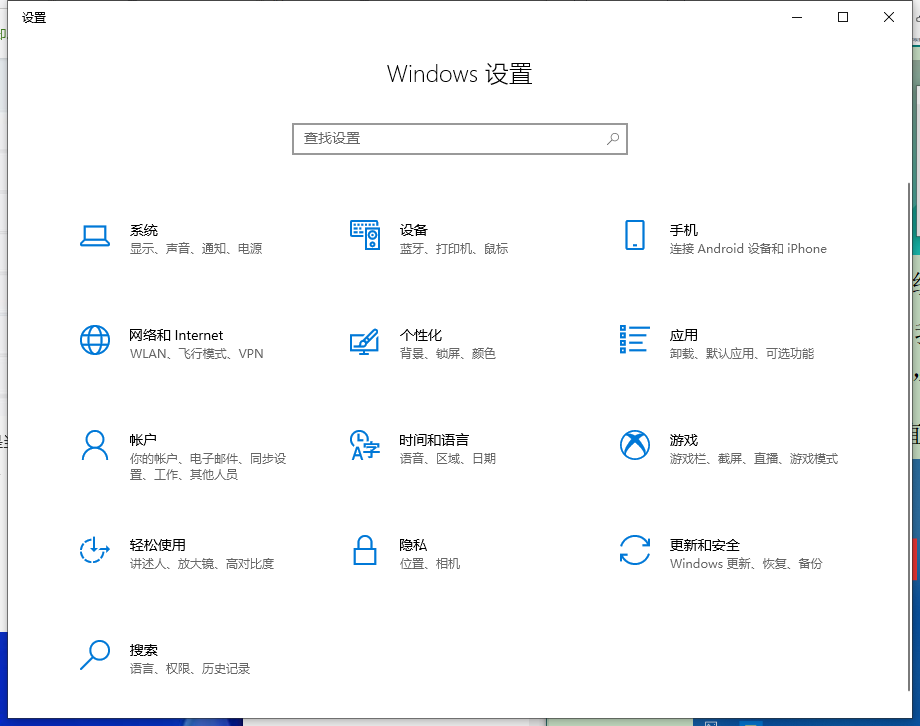
Task: Click the magnifier inside 查找设置 box
Action: 613,139
